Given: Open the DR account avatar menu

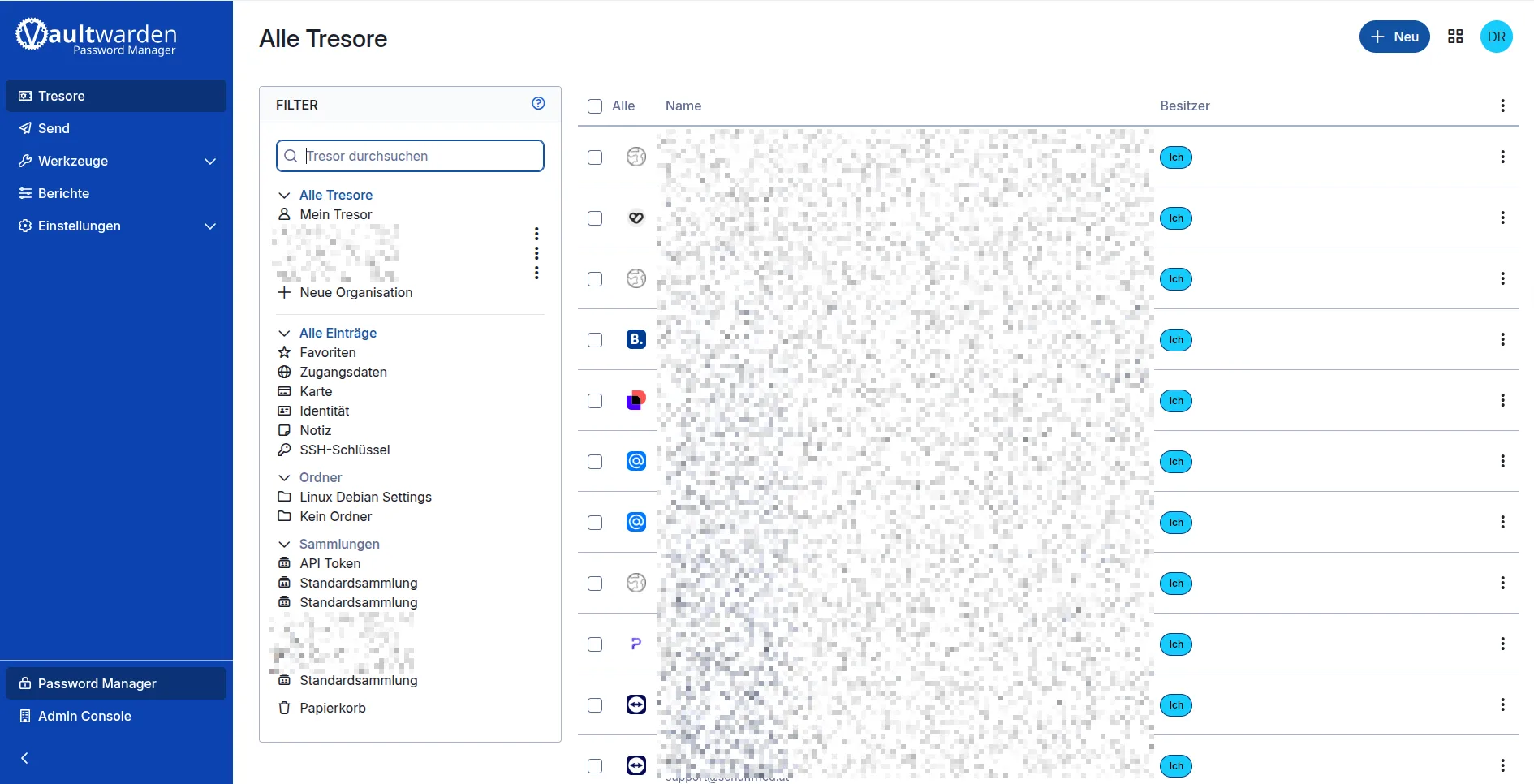Looking at the screenshot, I should 1497,37.
